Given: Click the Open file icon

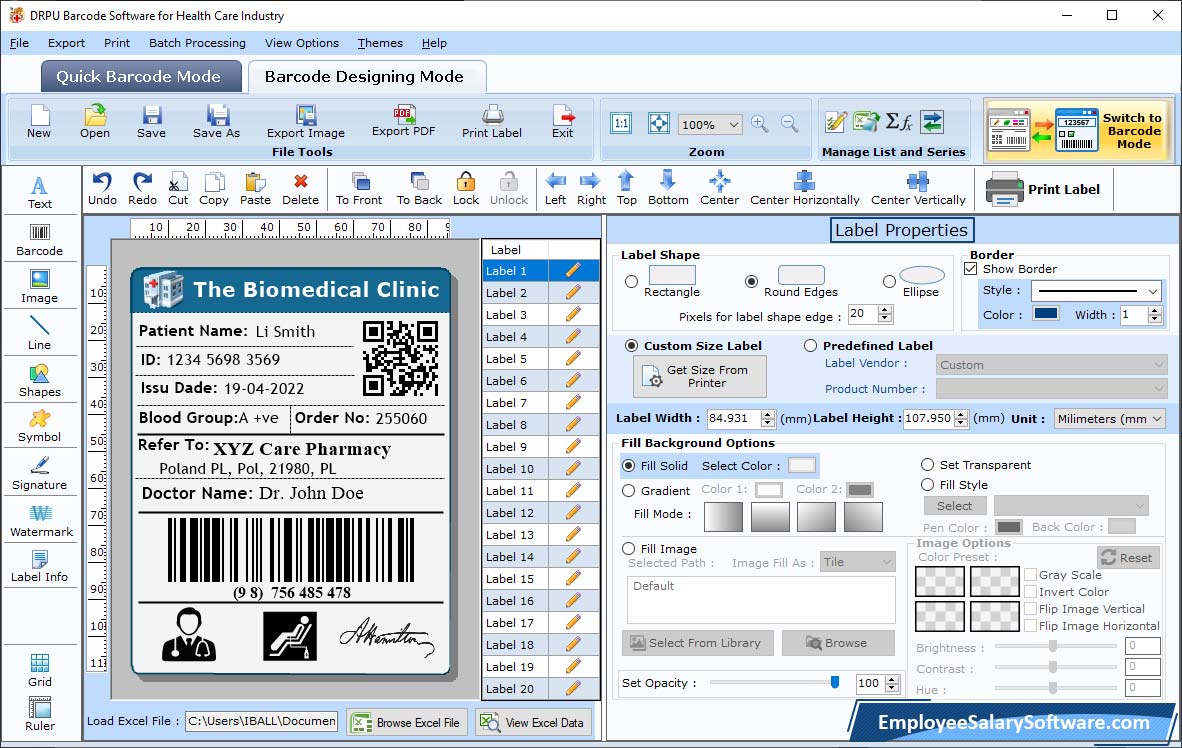Looking at the screenshot, I should (x=95, y=122).
